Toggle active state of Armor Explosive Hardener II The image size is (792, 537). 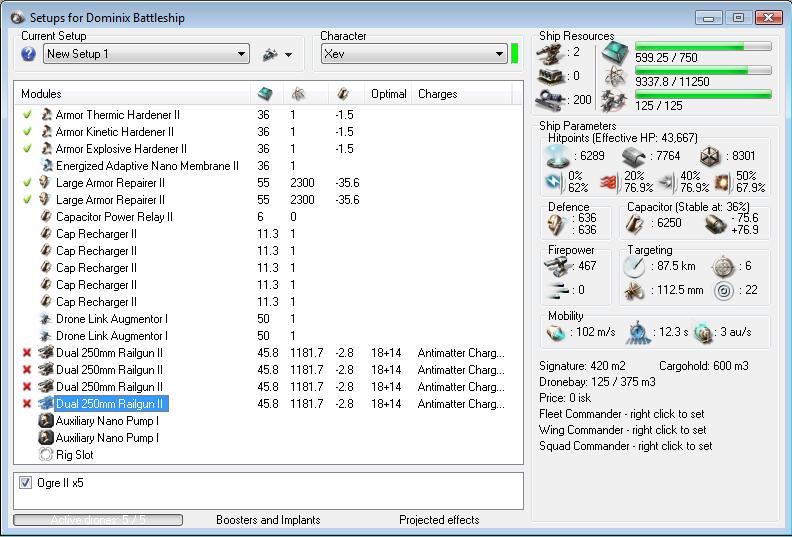[x=28, y=149]
